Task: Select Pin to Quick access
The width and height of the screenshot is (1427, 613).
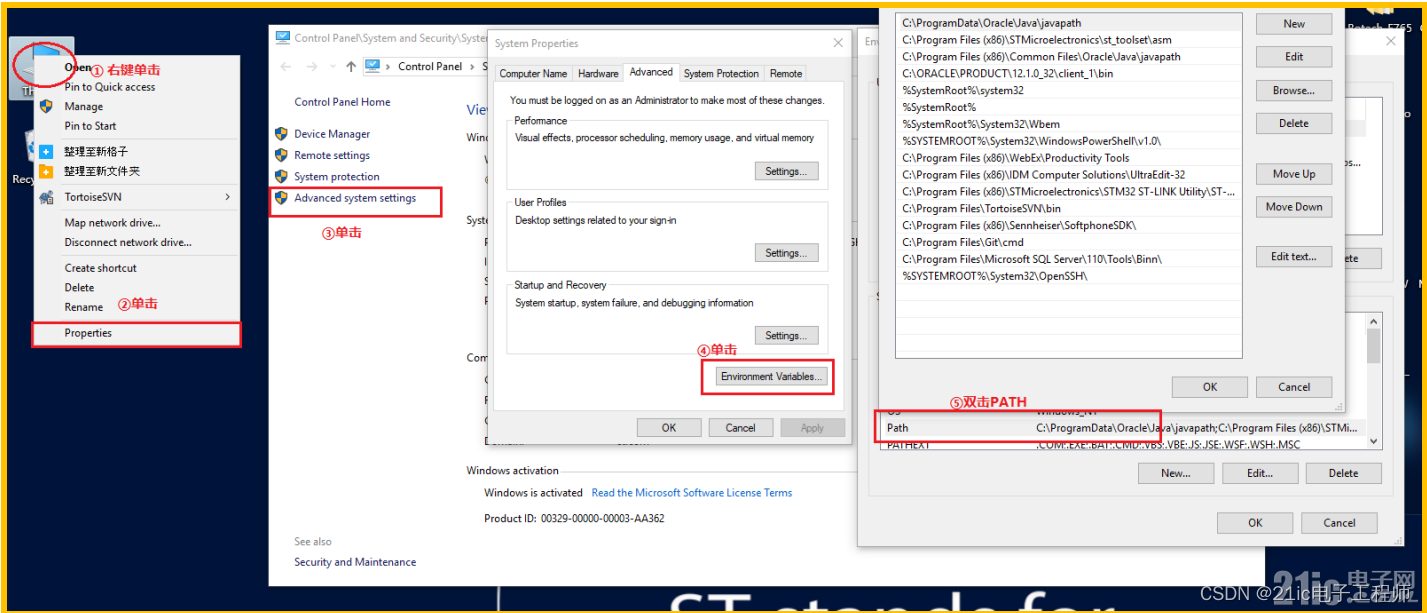Action: pyautogui.click(x=110, y=87)
